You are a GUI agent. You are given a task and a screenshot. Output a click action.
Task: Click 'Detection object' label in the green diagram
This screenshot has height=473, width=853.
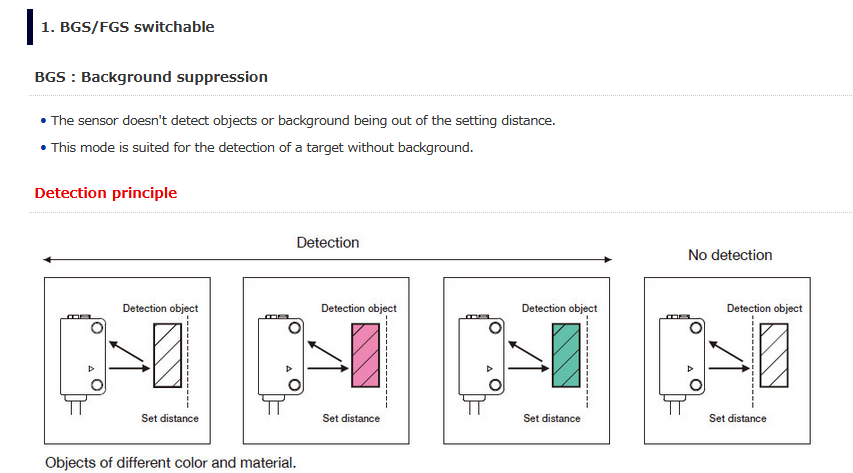[x=559, y=308]
